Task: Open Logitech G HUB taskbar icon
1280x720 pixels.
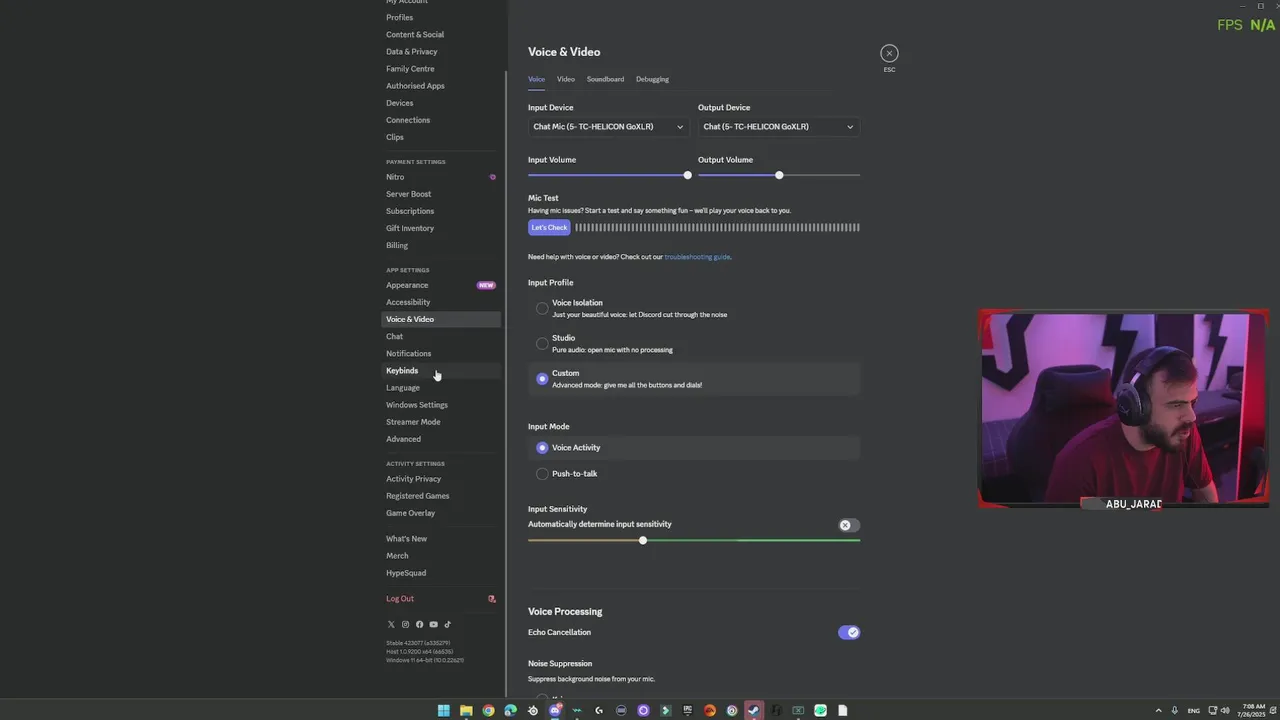Action: click(x=599, y=711)
